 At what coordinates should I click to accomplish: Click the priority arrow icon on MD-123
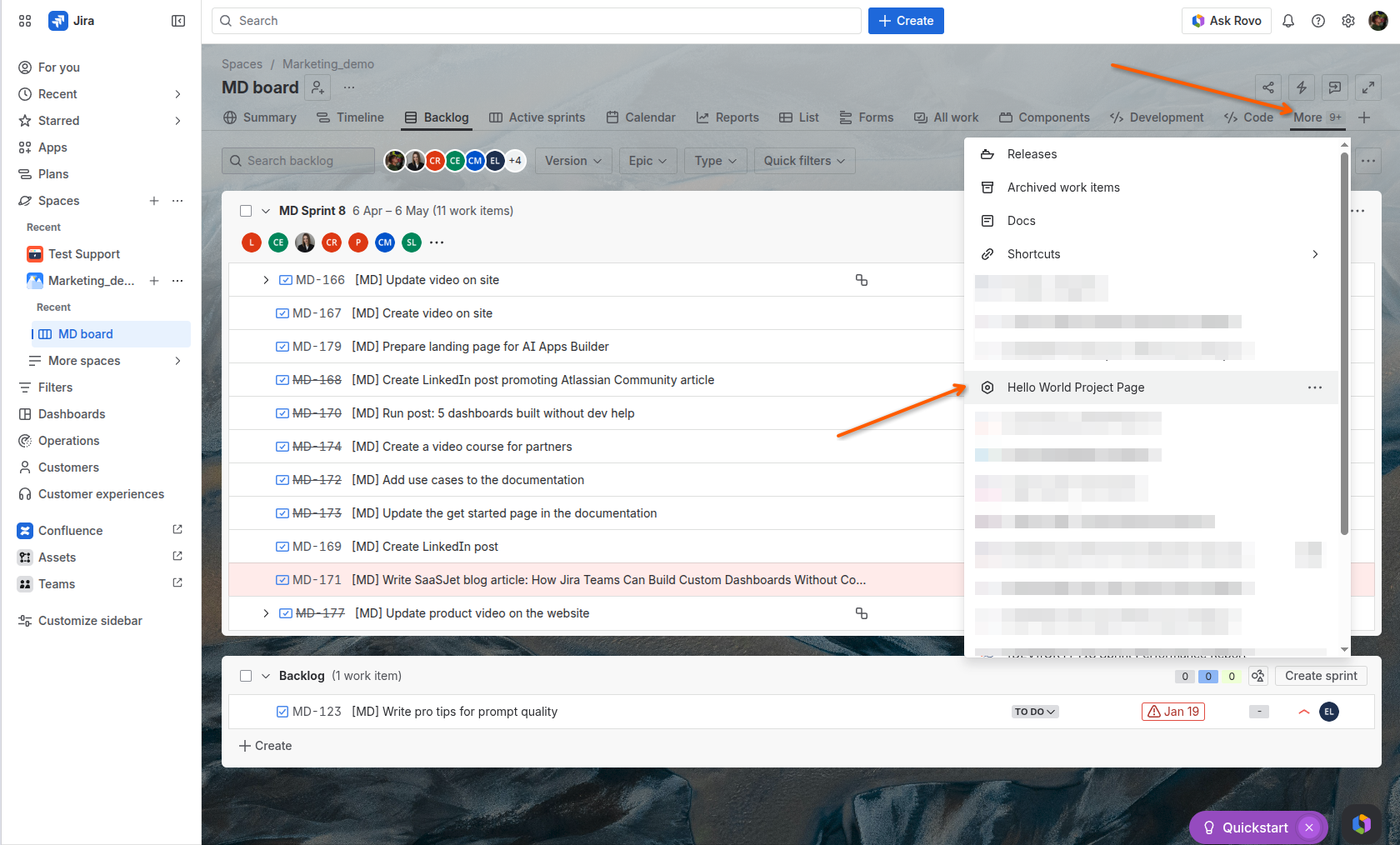(x=1304, y=712)
